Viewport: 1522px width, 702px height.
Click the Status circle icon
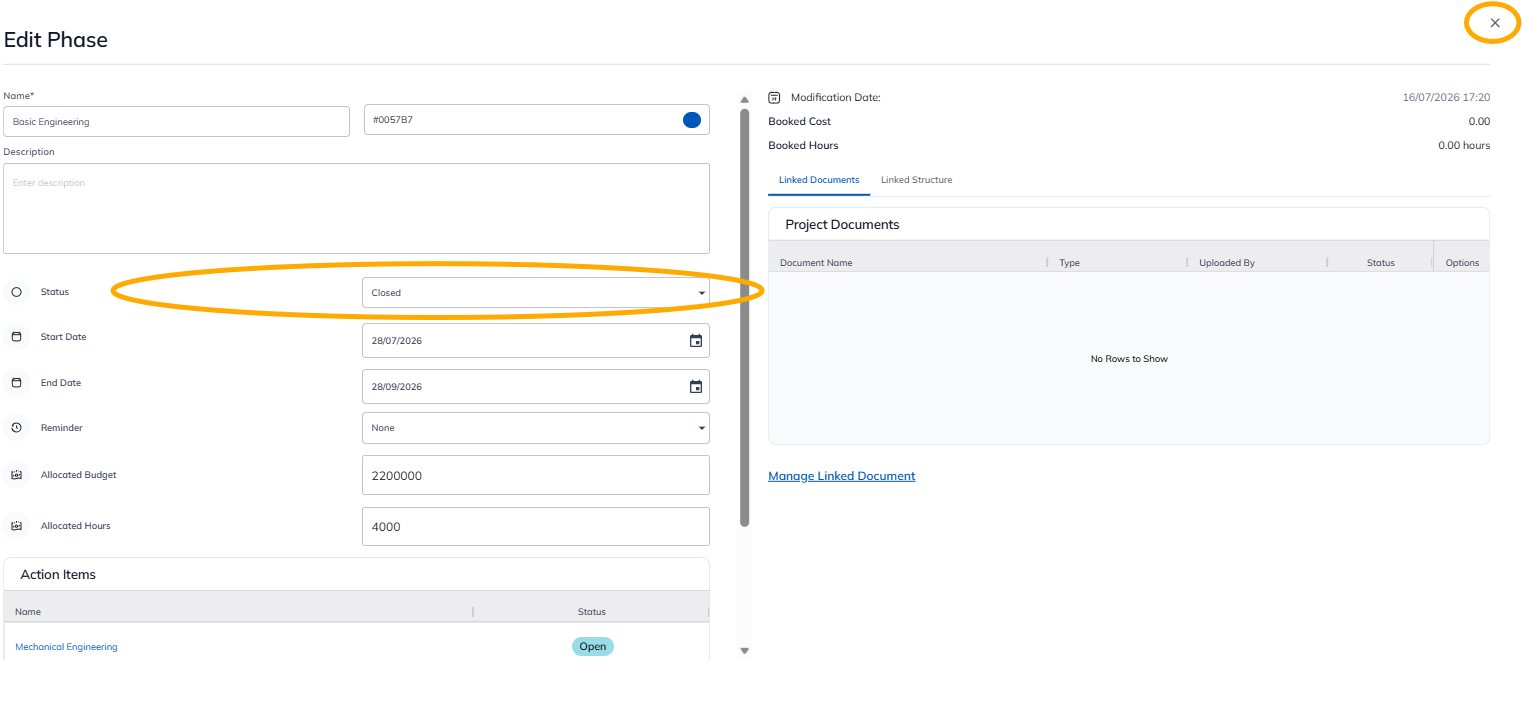coord(16,292)
